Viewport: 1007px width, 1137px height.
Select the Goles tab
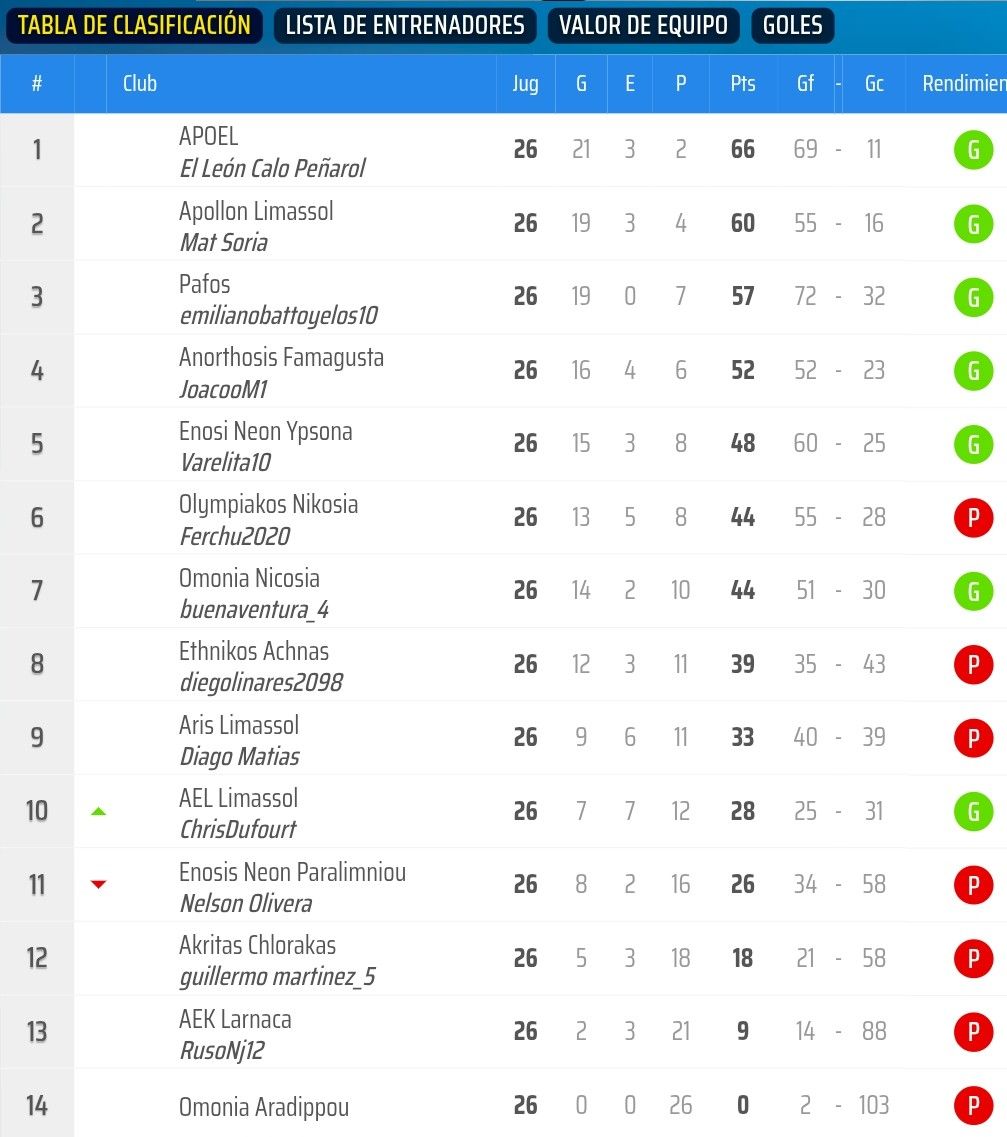click(x=792, y=25)
